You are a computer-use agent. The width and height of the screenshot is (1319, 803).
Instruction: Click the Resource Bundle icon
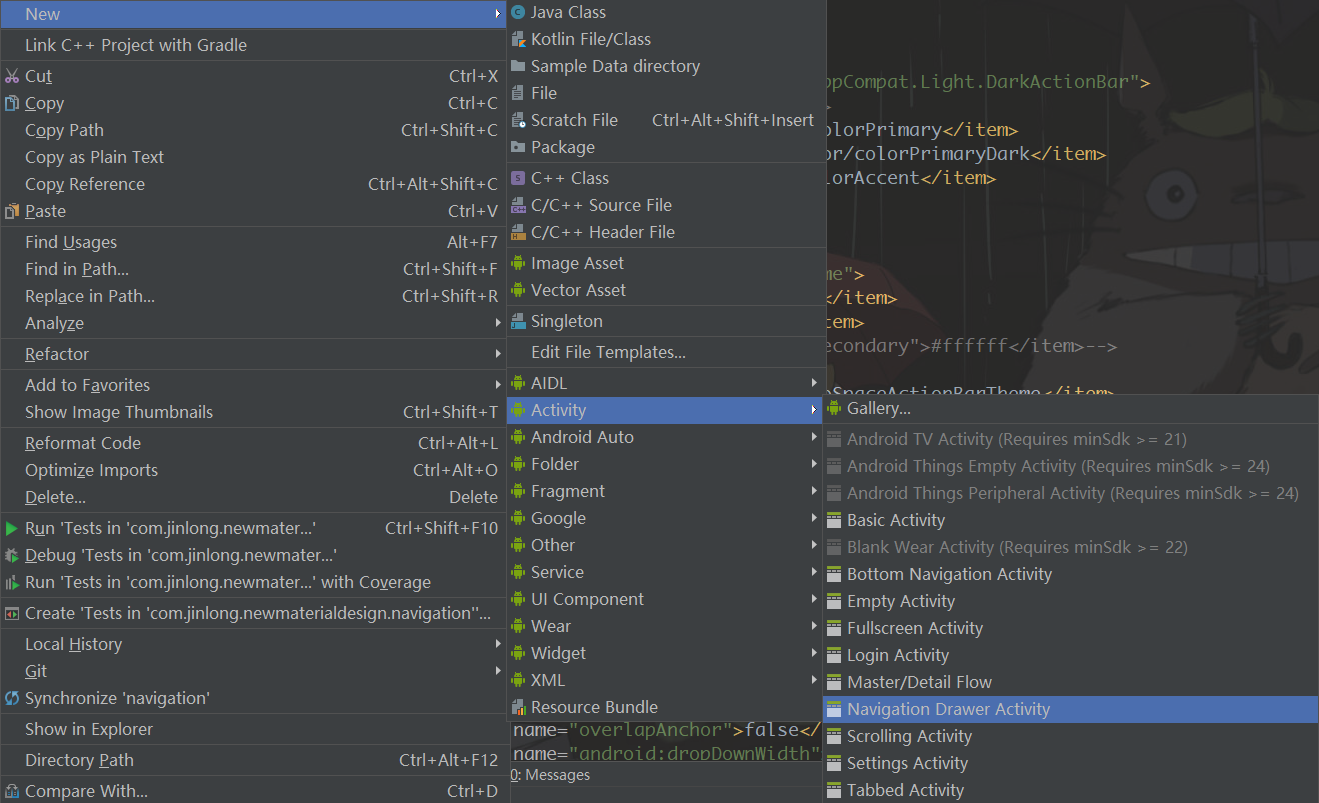point(518,707)
